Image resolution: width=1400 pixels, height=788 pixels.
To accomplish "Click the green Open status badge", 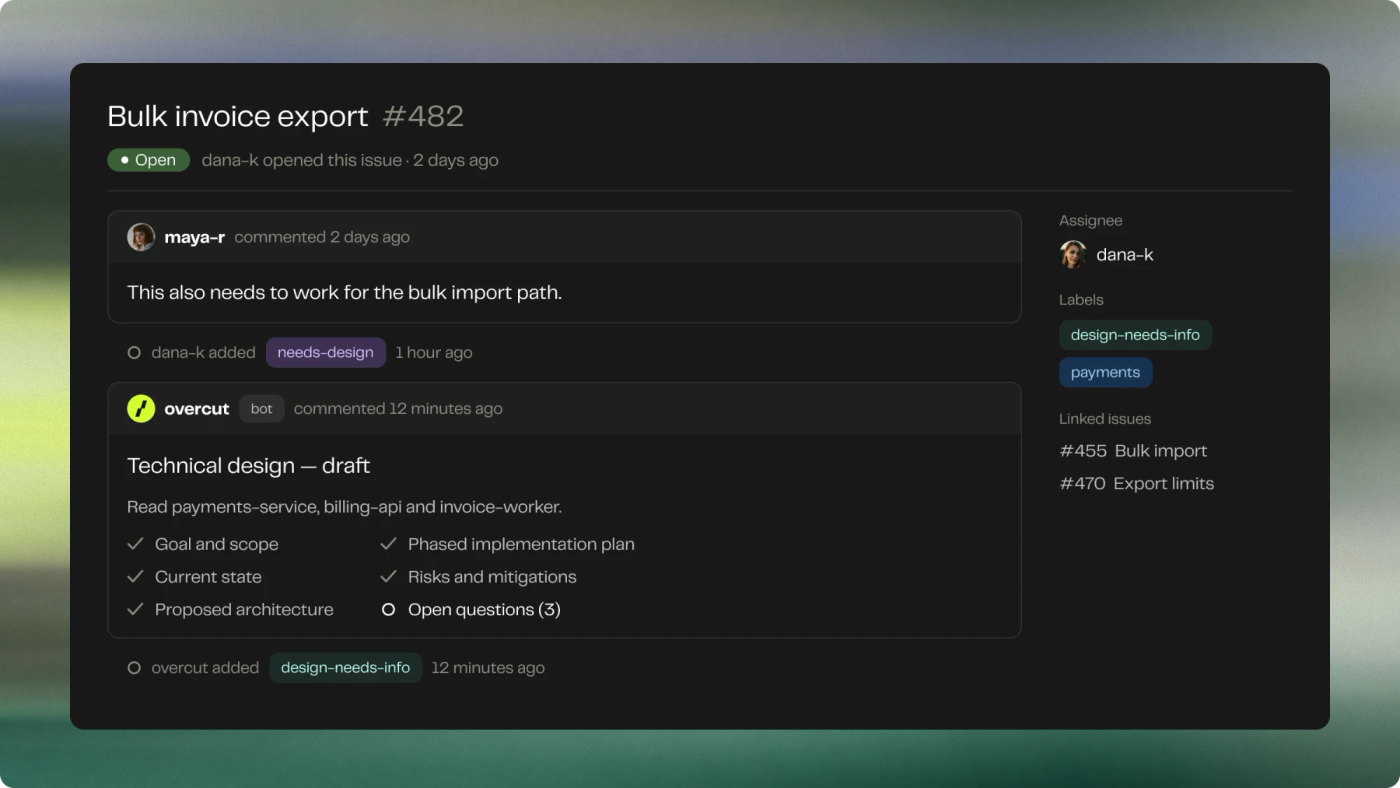I will (x=148, y=160).
